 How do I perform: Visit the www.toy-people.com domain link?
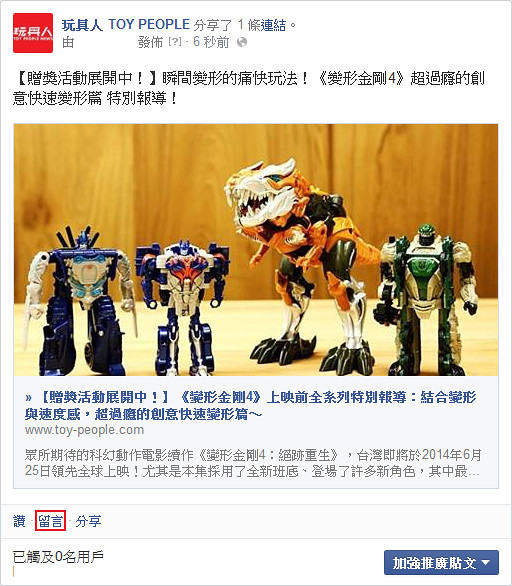[84, 430]
